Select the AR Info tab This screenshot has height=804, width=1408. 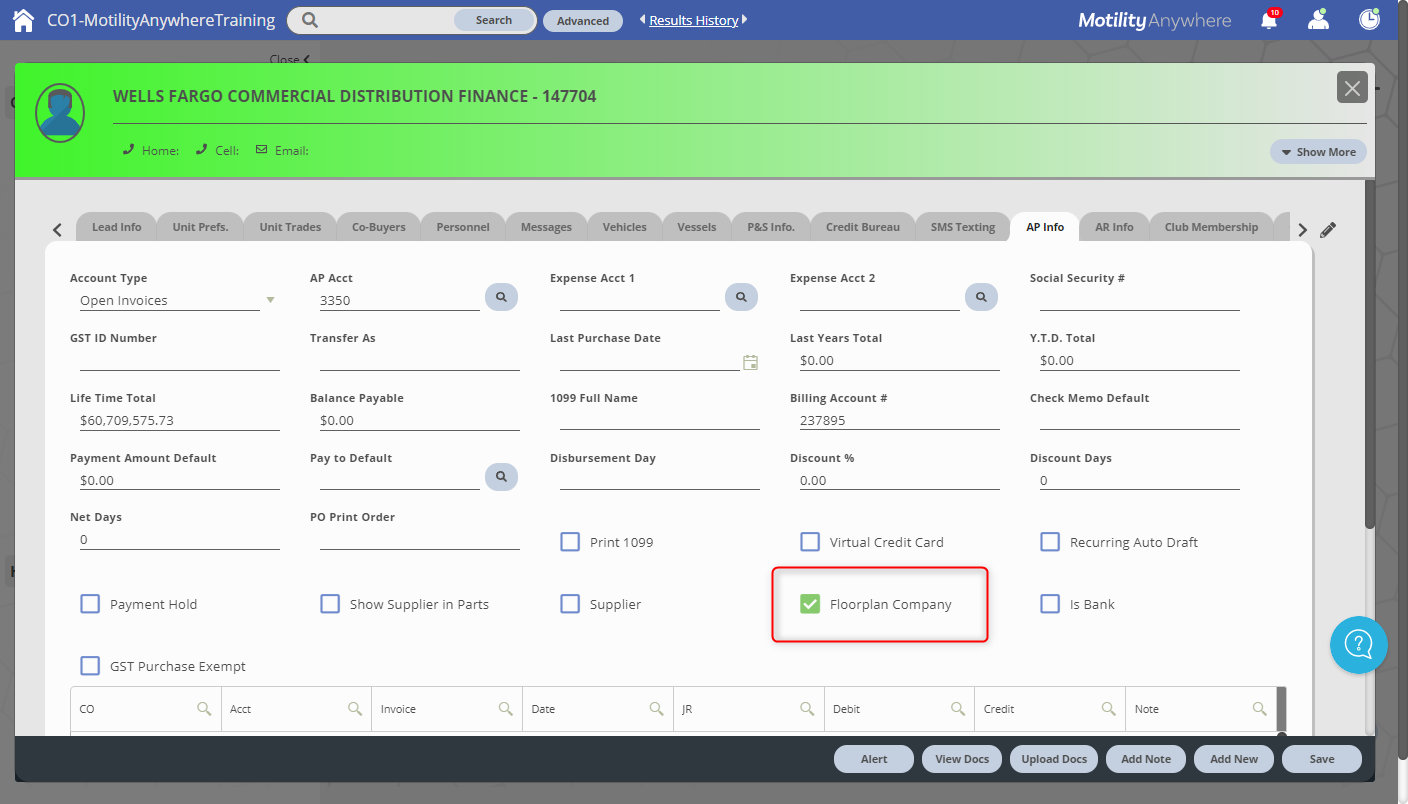click(1114, 227)
